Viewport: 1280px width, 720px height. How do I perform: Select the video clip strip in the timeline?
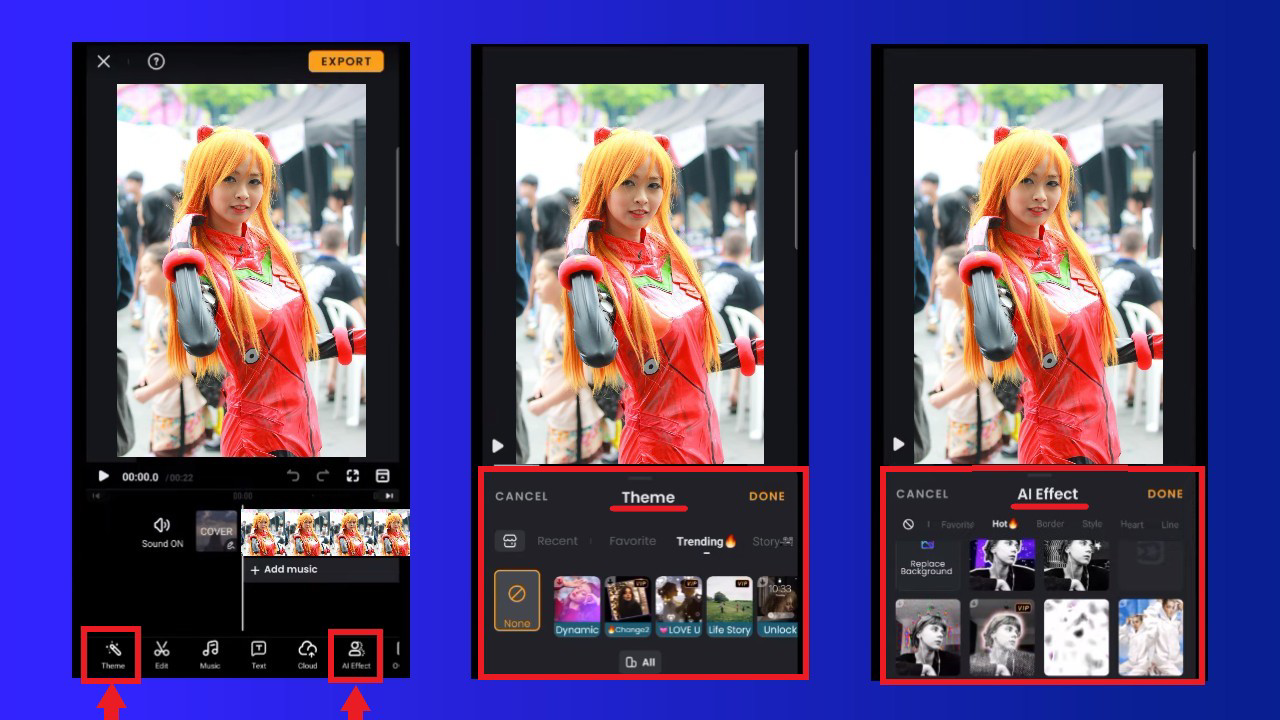coord(326,533)
